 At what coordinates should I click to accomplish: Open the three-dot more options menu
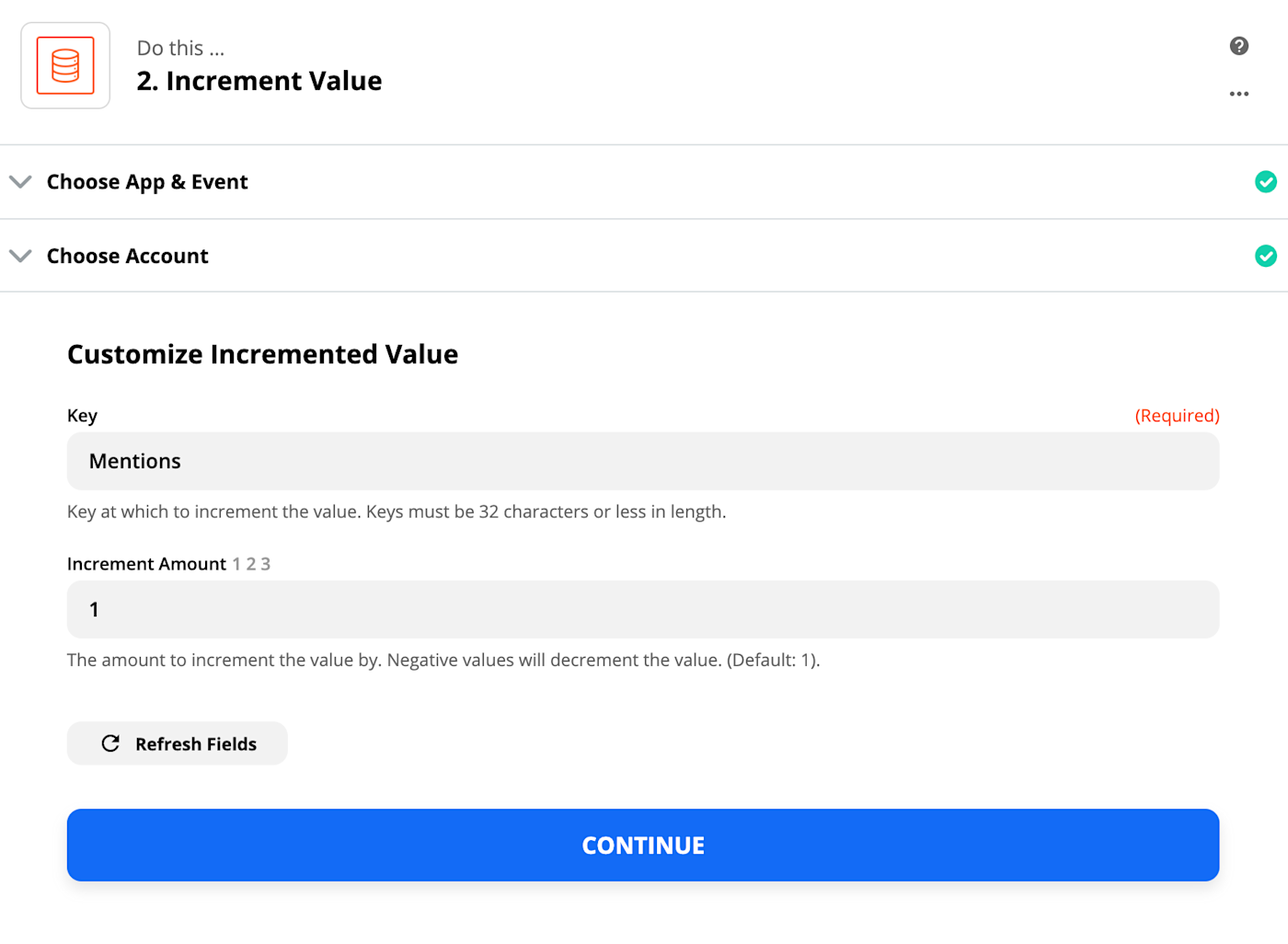coord(1239,94)
